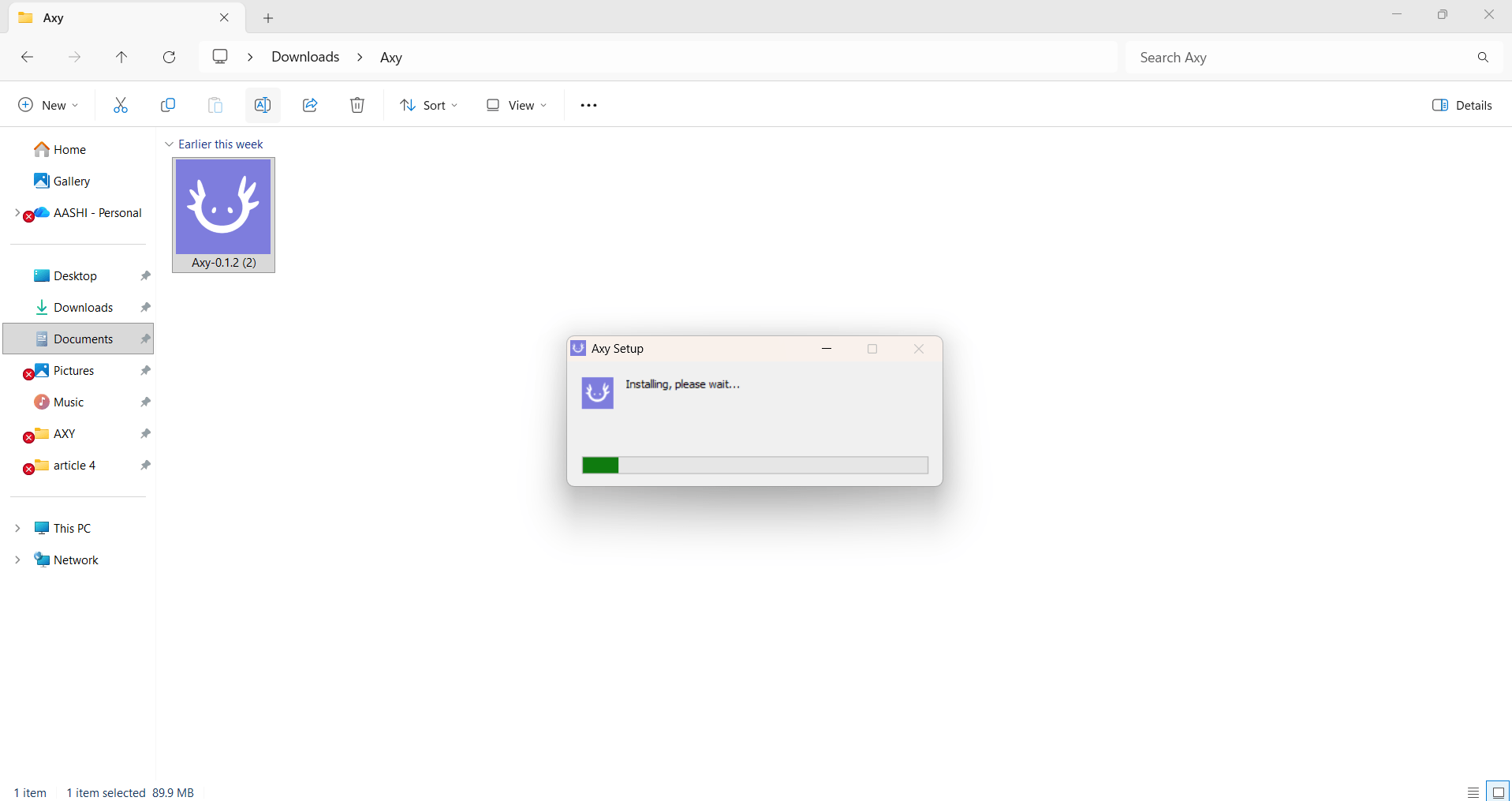1512x801 pixels.
Task: Click the Rename icon in toolbar
Action: coord(263,105)
